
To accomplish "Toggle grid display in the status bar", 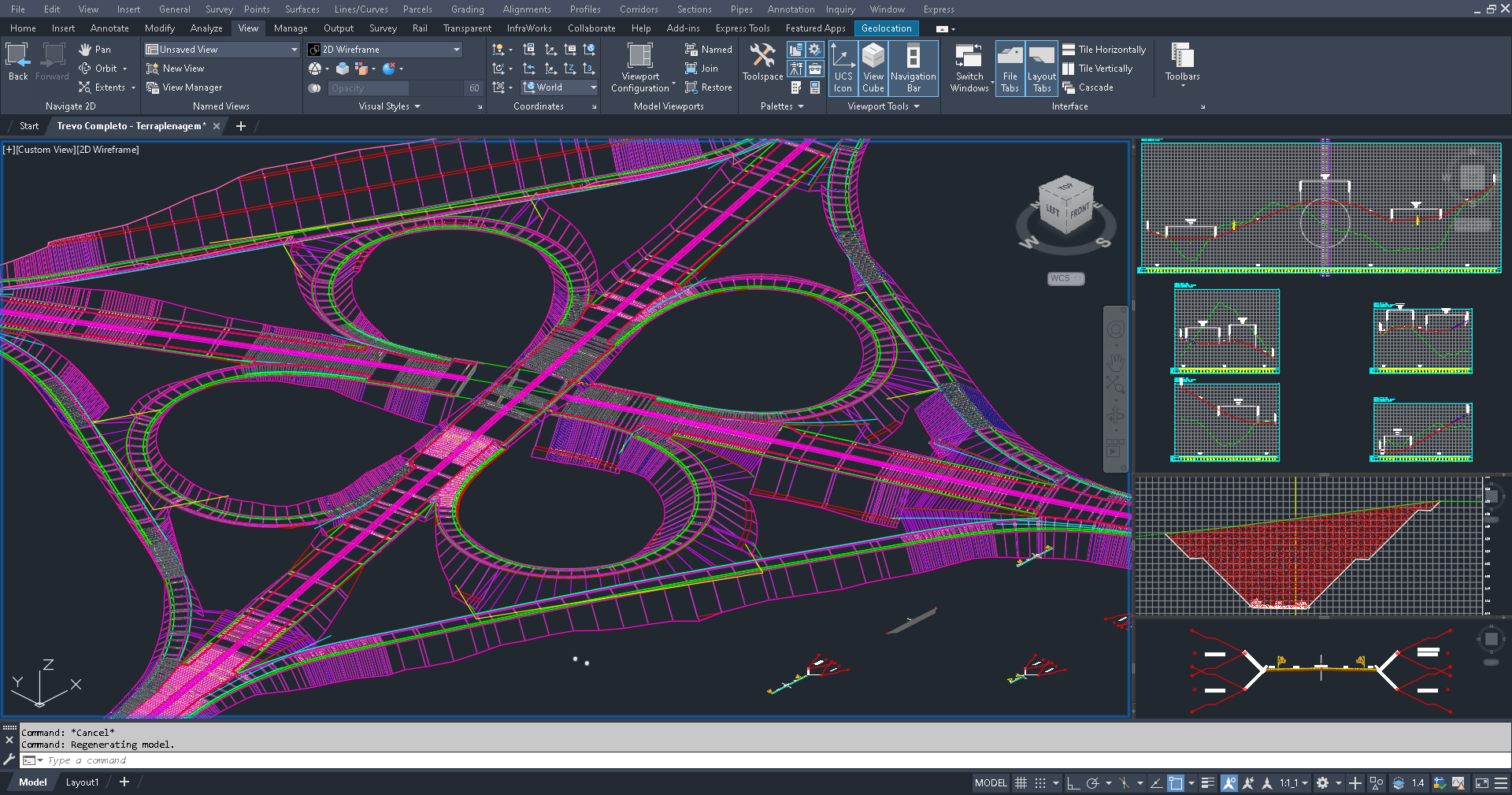I will pyautogui.click(x=1021, y=782).
